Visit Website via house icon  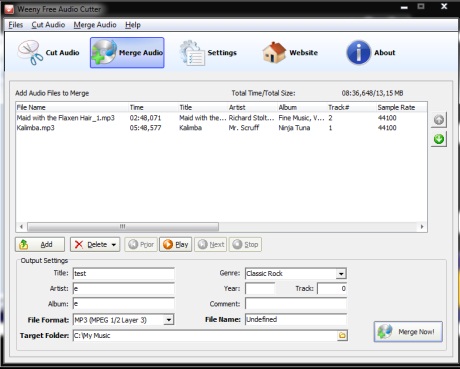point(290,53)
